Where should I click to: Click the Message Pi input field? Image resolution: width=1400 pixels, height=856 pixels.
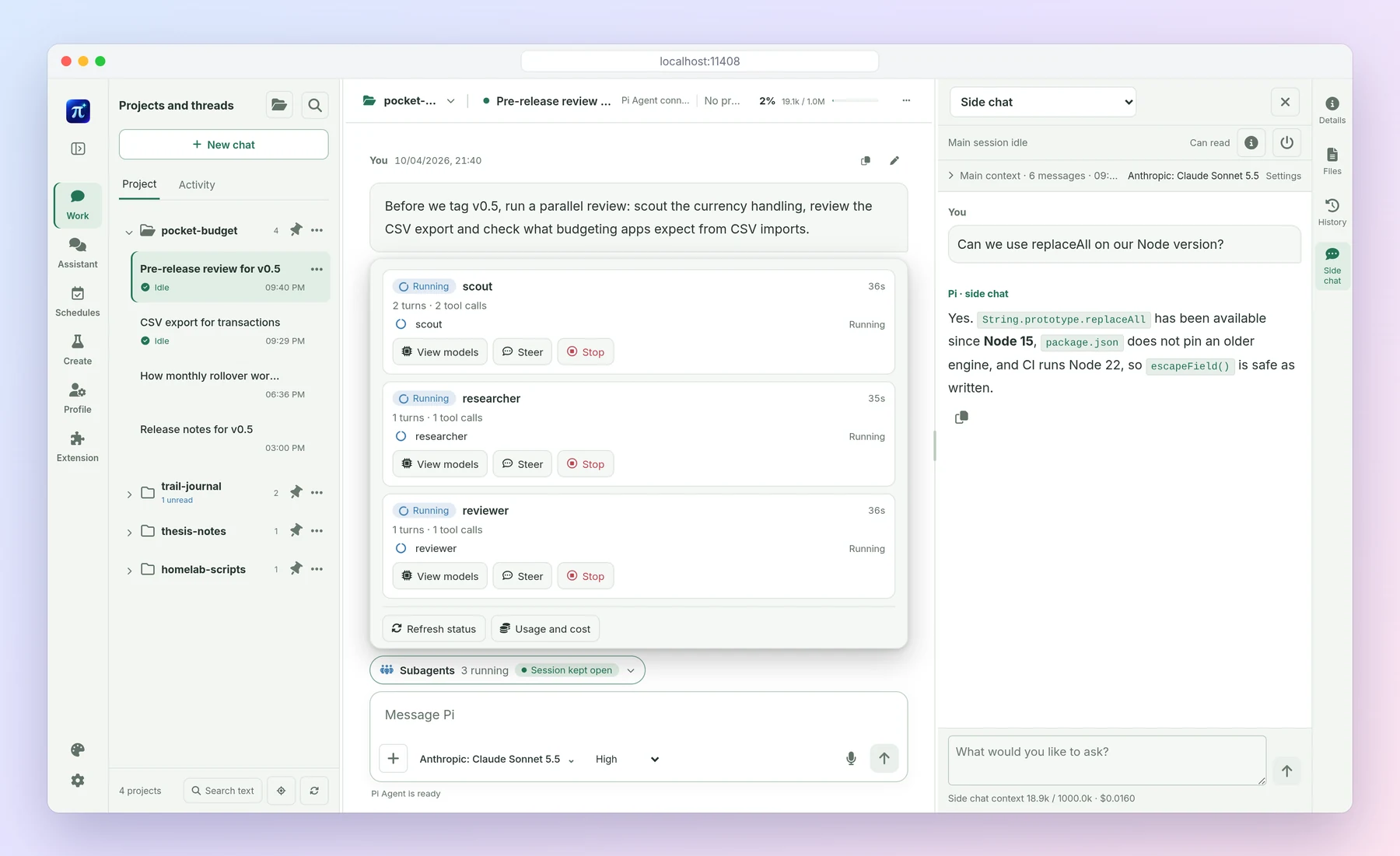coord(639,714)
